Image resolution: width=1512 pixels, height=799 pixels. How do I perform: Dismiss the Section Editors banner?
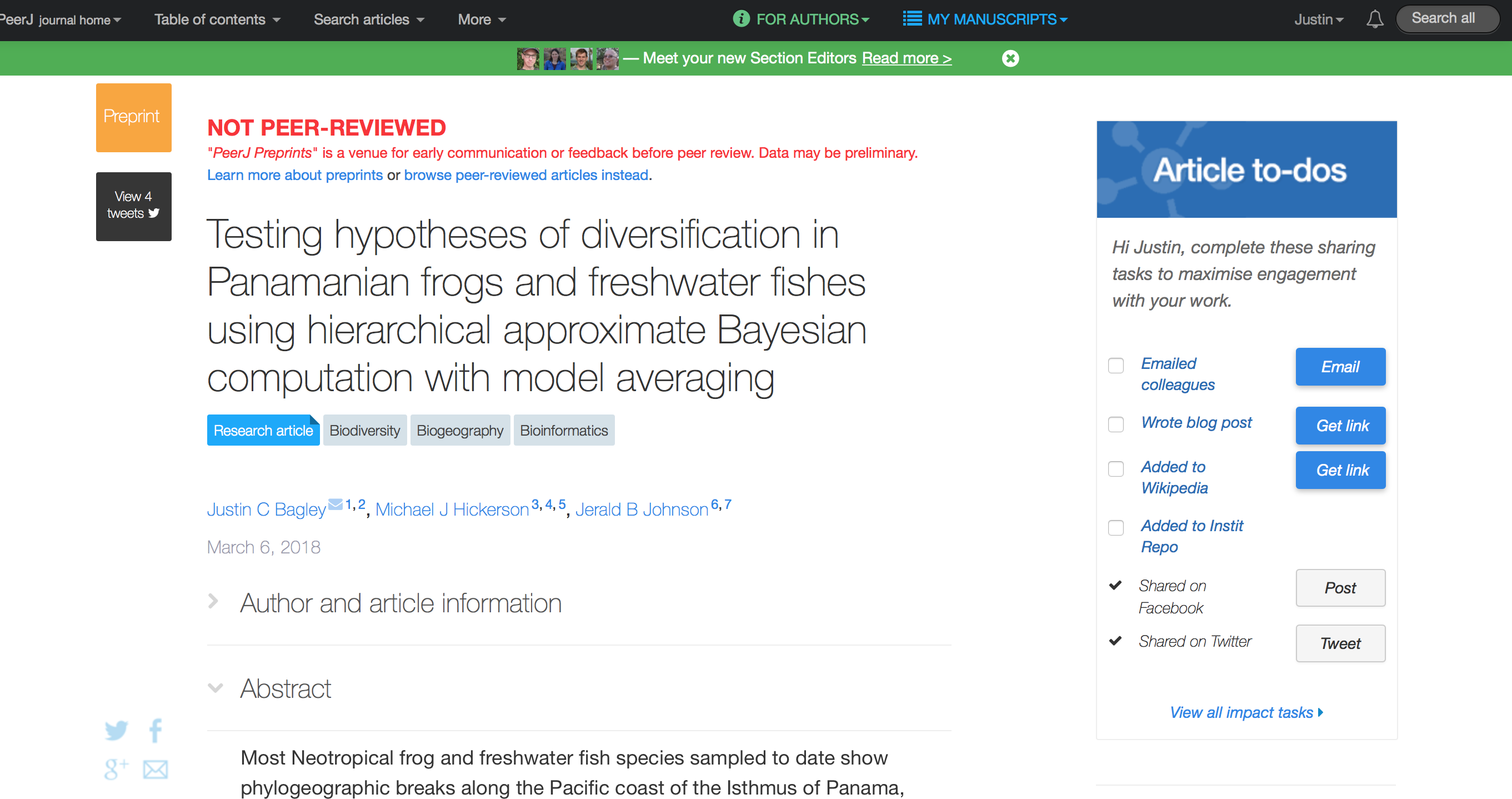[1009, 58]
